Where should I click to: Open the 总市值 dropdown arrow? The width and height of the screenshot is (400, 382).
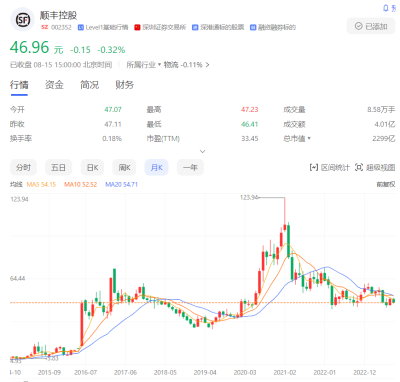tap(309, 138)
